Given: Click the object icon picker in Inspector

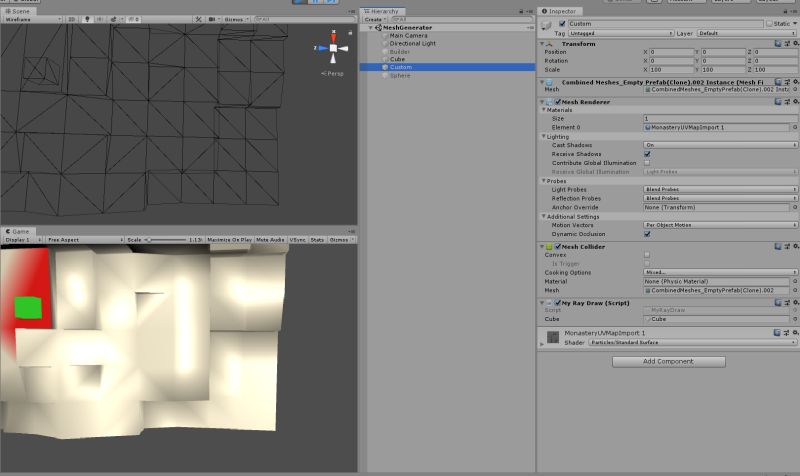Looking at the screenshot, I should coord(546,24).
